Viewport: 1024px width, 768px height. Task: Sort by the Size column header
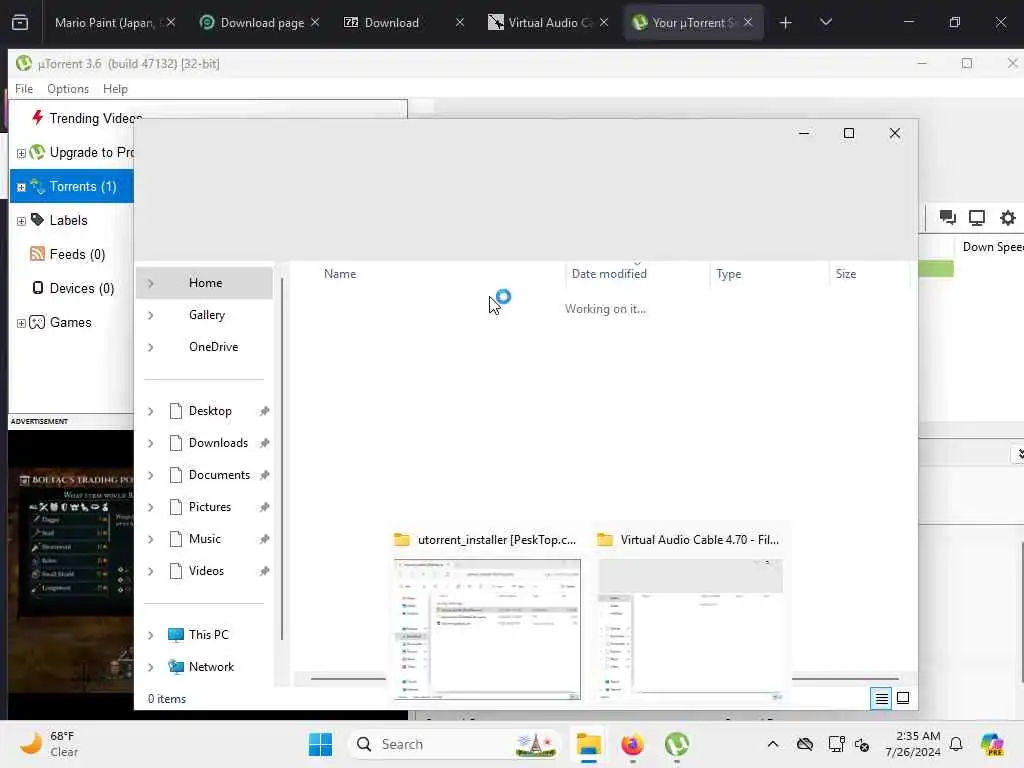846,274
